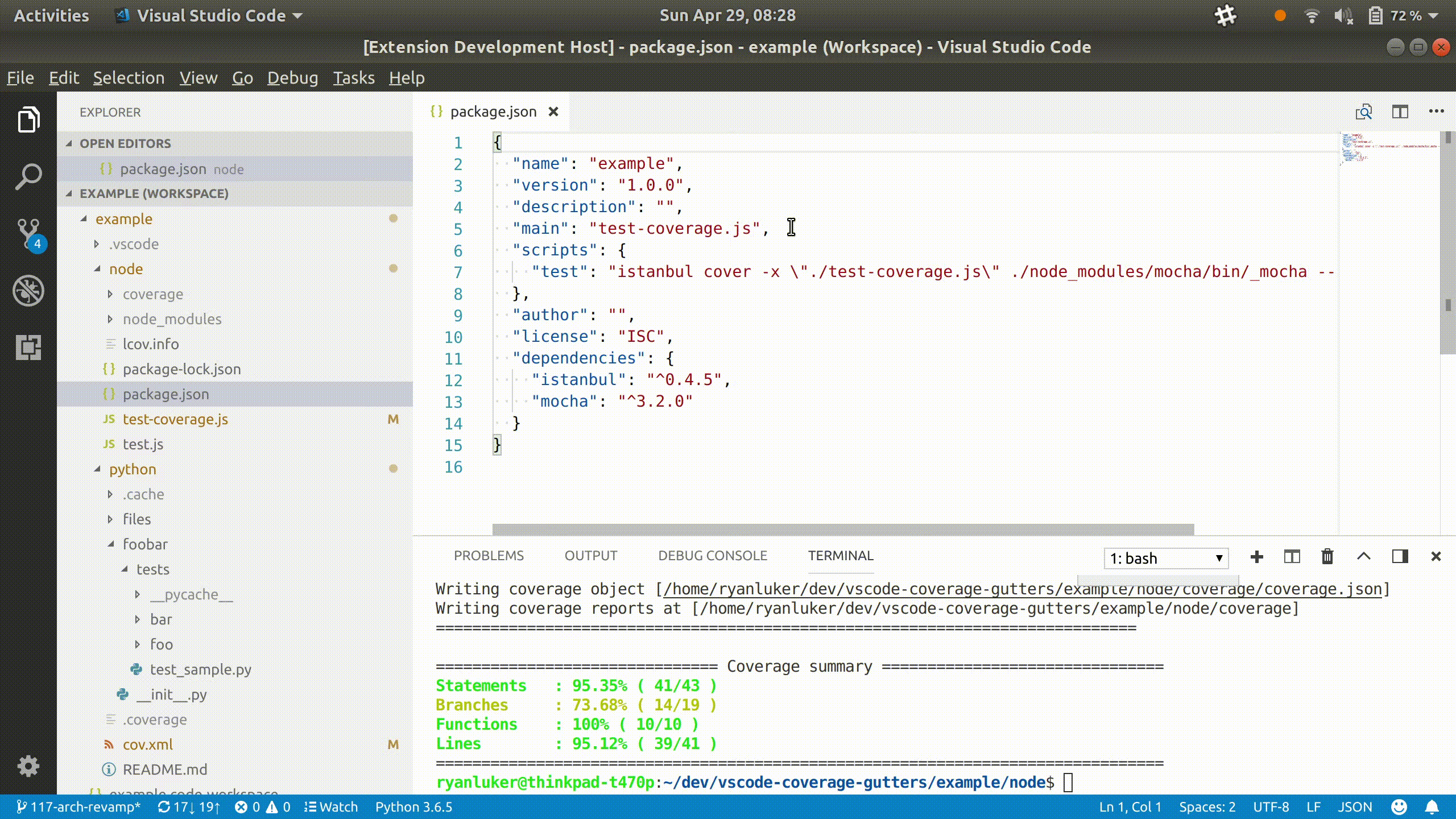Click the lcov.info file in explorer
The width and height of the screenshot is (1456, 819).
pyautogui.click(x=151, y=343)
